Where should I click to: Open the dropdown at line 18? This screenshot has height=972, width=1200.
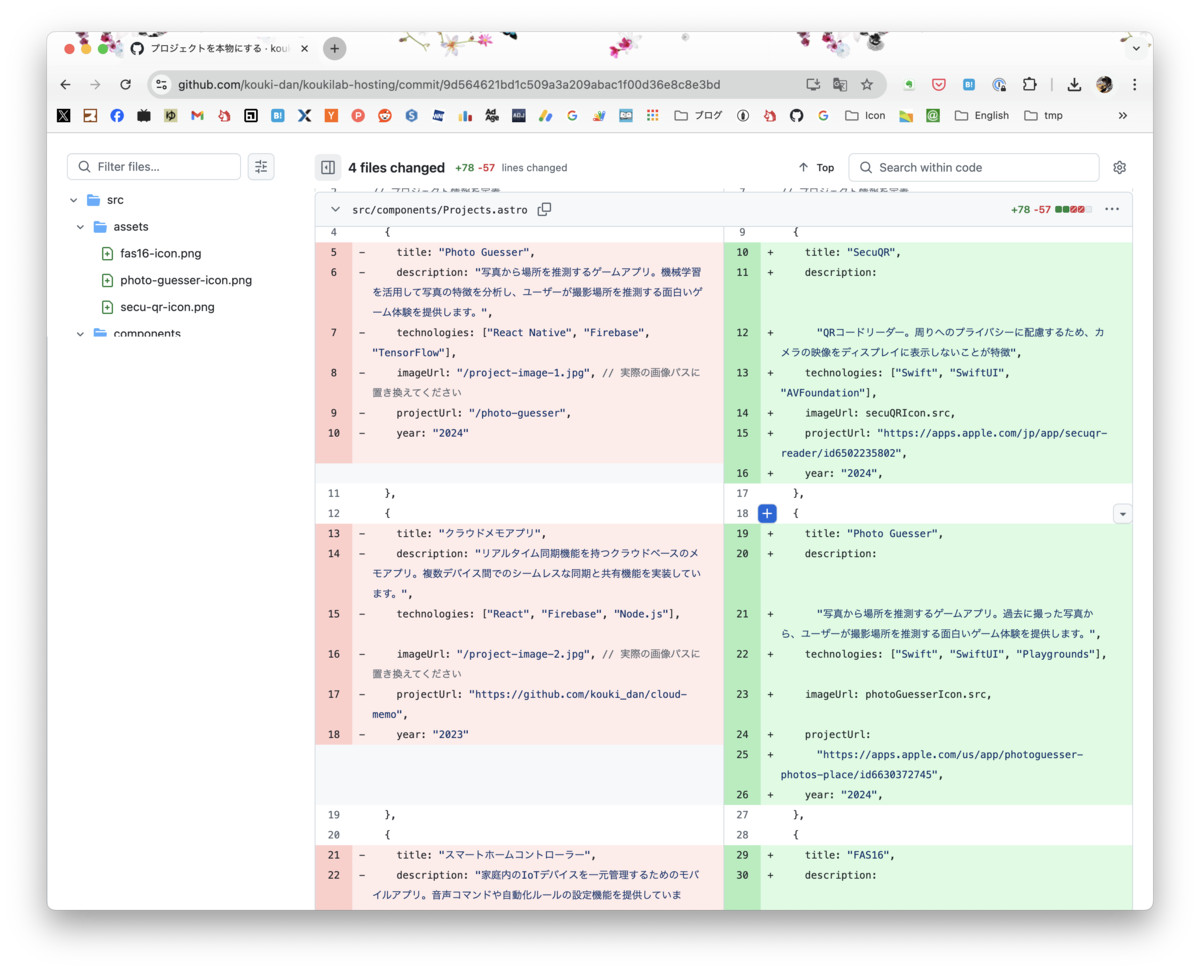click(x=1122, y=513)
